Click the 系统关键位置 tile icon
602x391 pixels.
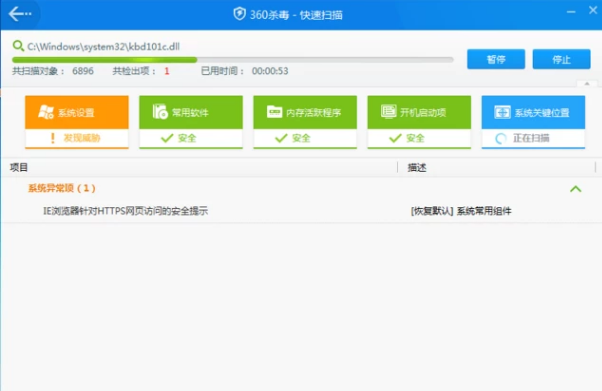(x=503, y=112)
